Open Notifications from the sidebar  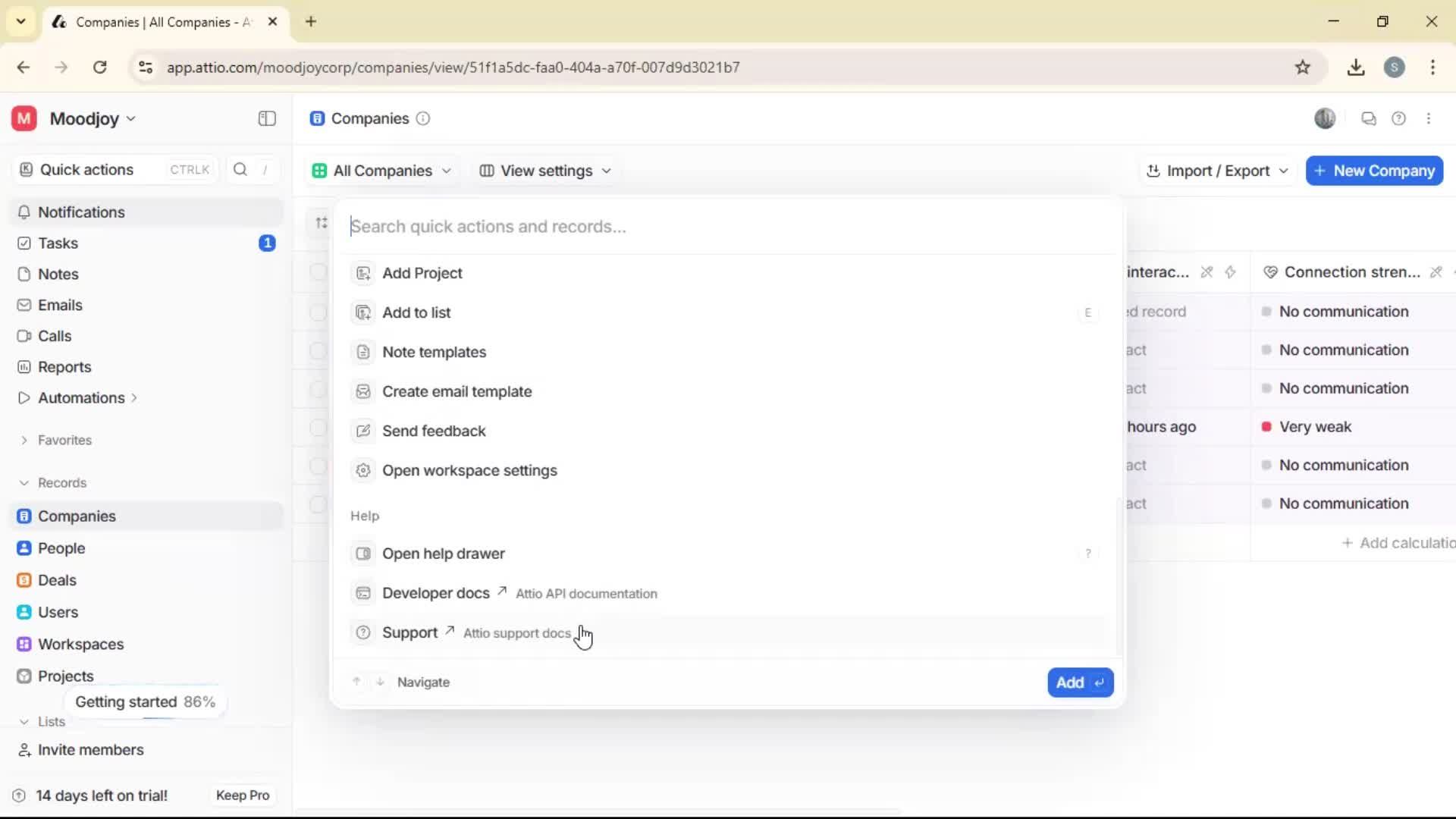coord(80,212)
